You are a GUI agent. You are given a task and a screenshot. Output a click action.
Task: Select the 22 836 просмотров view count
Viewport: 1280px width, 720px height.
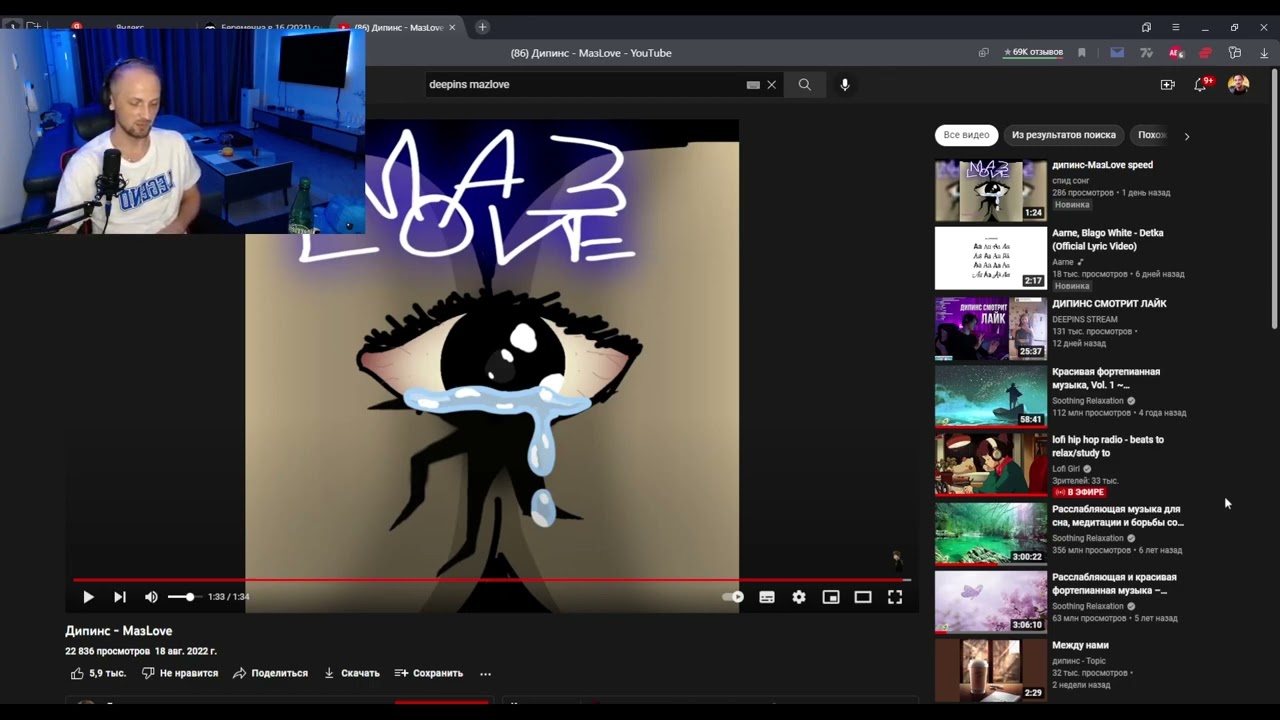tap(108, 651)
